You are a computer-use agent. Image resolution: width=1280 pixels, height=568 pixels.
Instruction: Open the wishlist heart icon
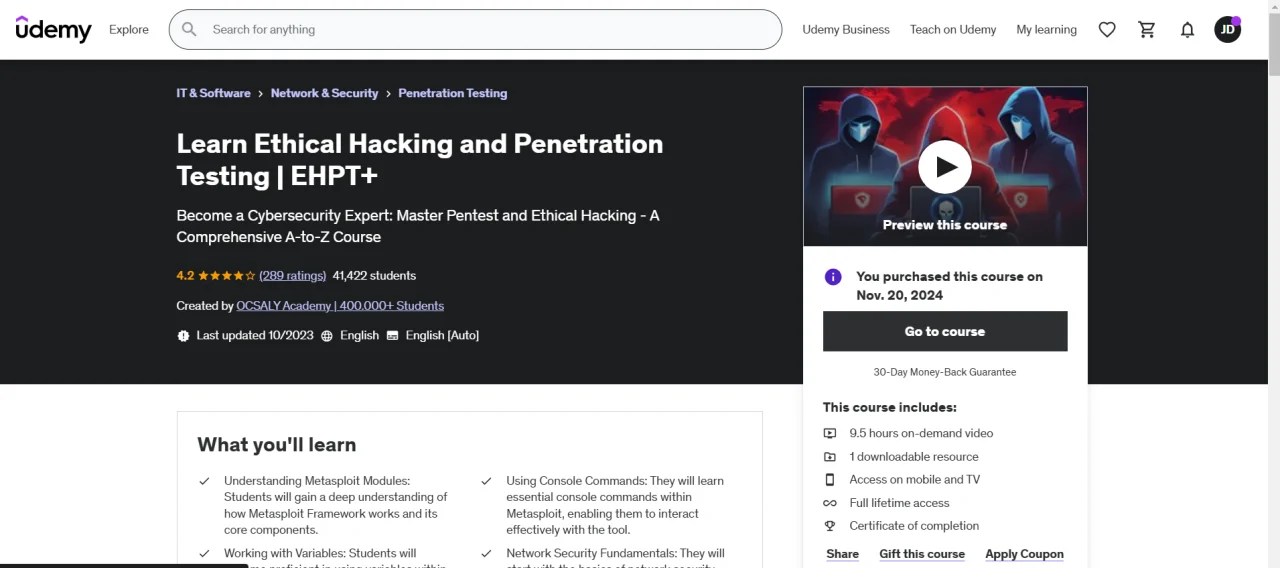(1107, 29)
